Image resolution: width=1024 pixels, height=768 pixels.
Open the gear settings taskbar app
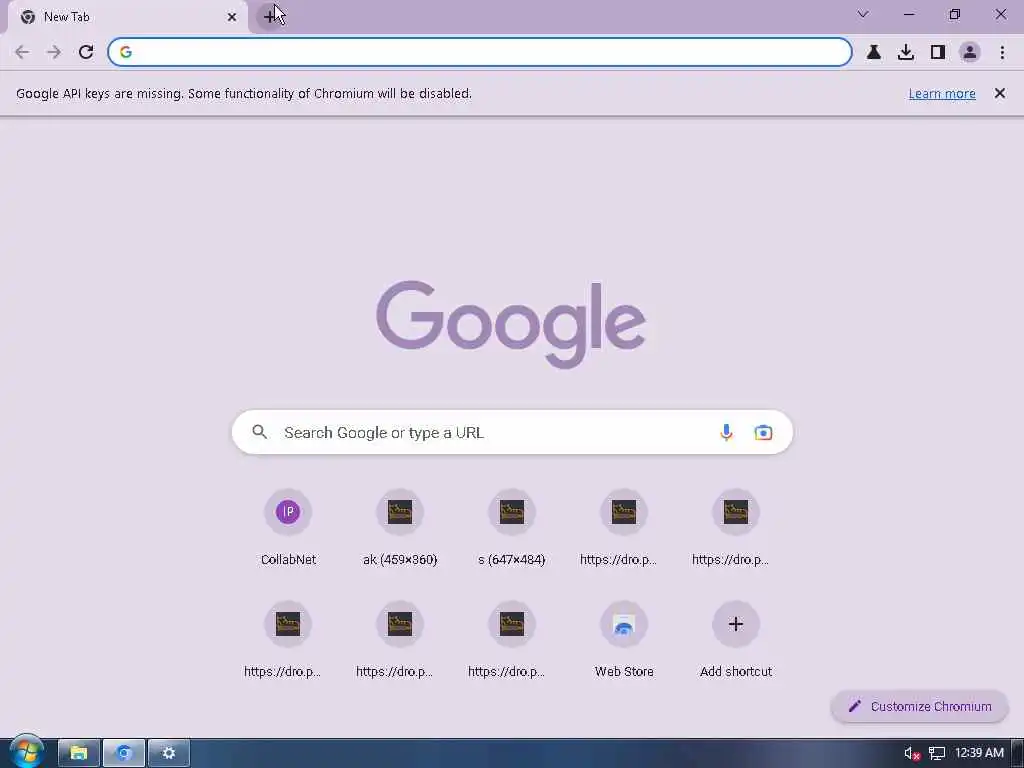click(169, 753)
